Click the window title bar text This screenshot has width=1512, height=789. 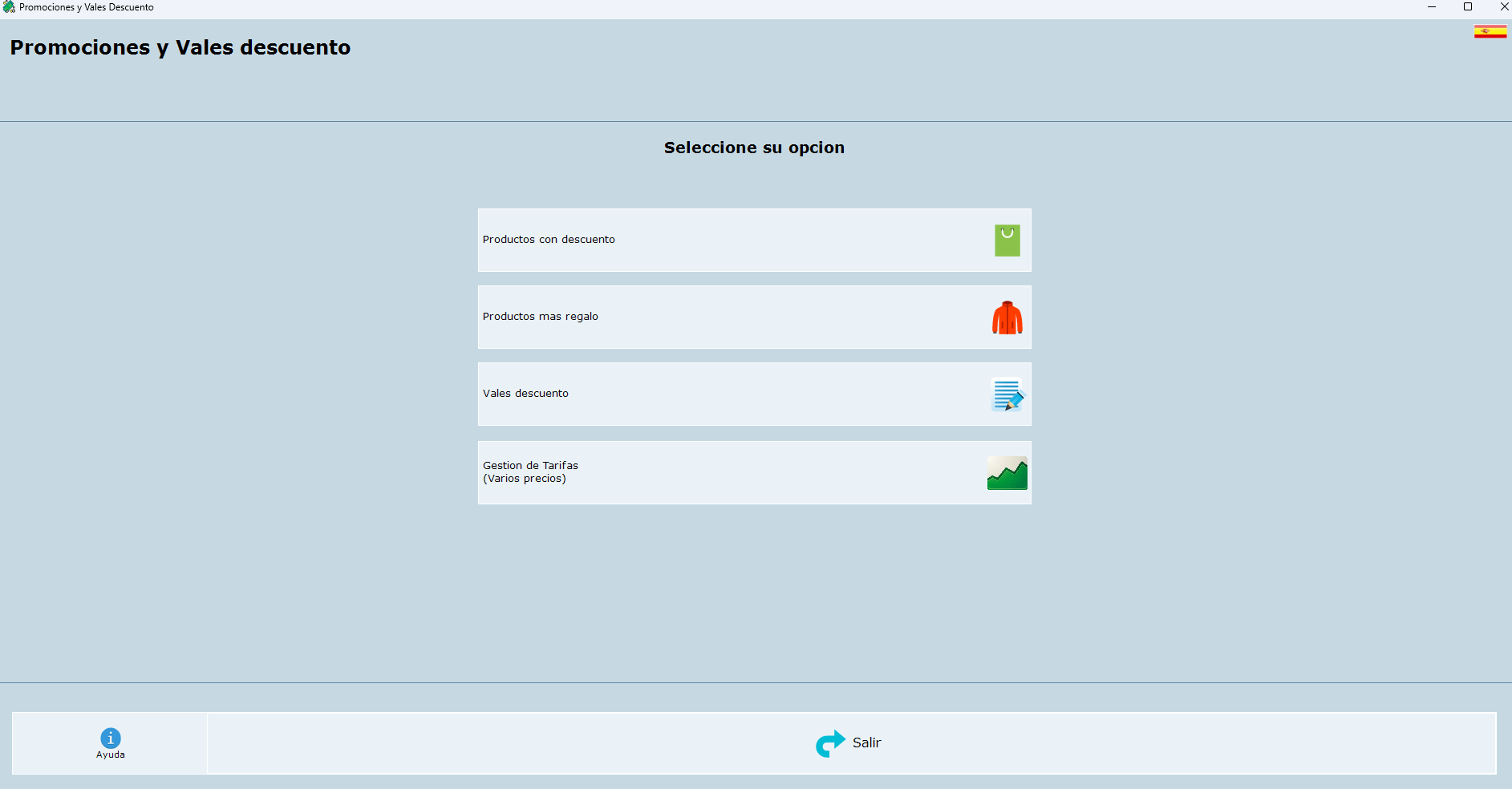coord(87,7)
